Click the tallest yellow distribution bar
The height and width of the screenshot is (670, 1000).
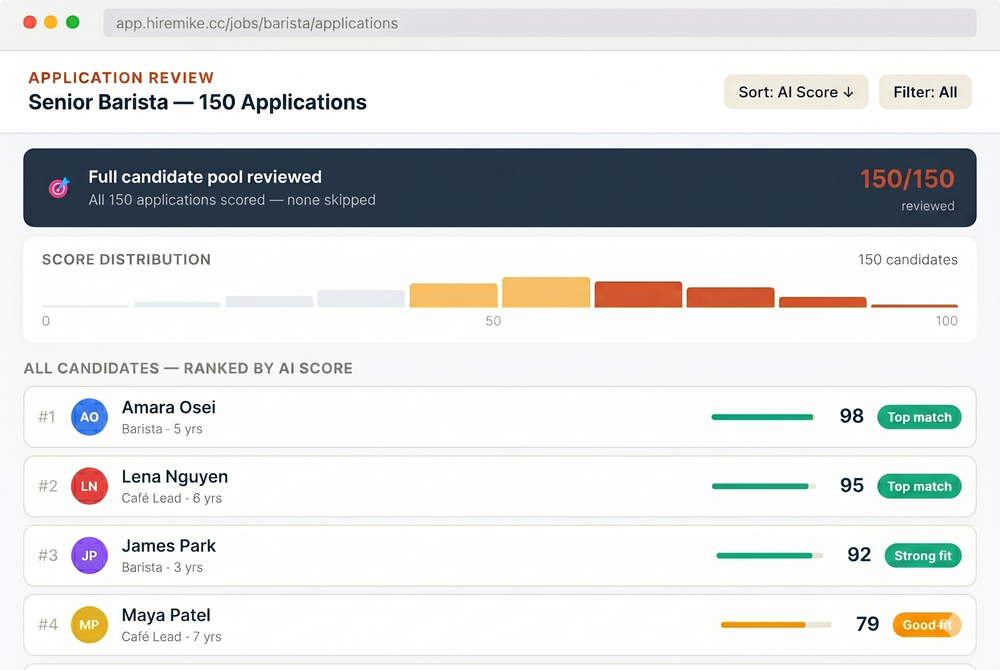pyautogui.click(x=546, y=292)
